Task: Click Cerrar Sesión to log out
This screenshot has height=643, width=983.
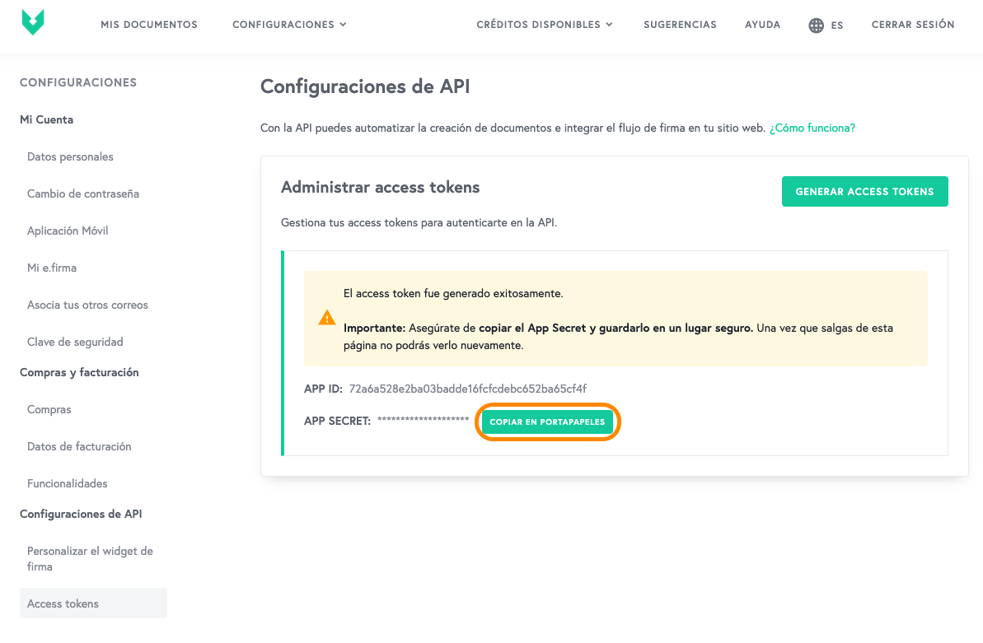Action: click(x=913, y=25)
